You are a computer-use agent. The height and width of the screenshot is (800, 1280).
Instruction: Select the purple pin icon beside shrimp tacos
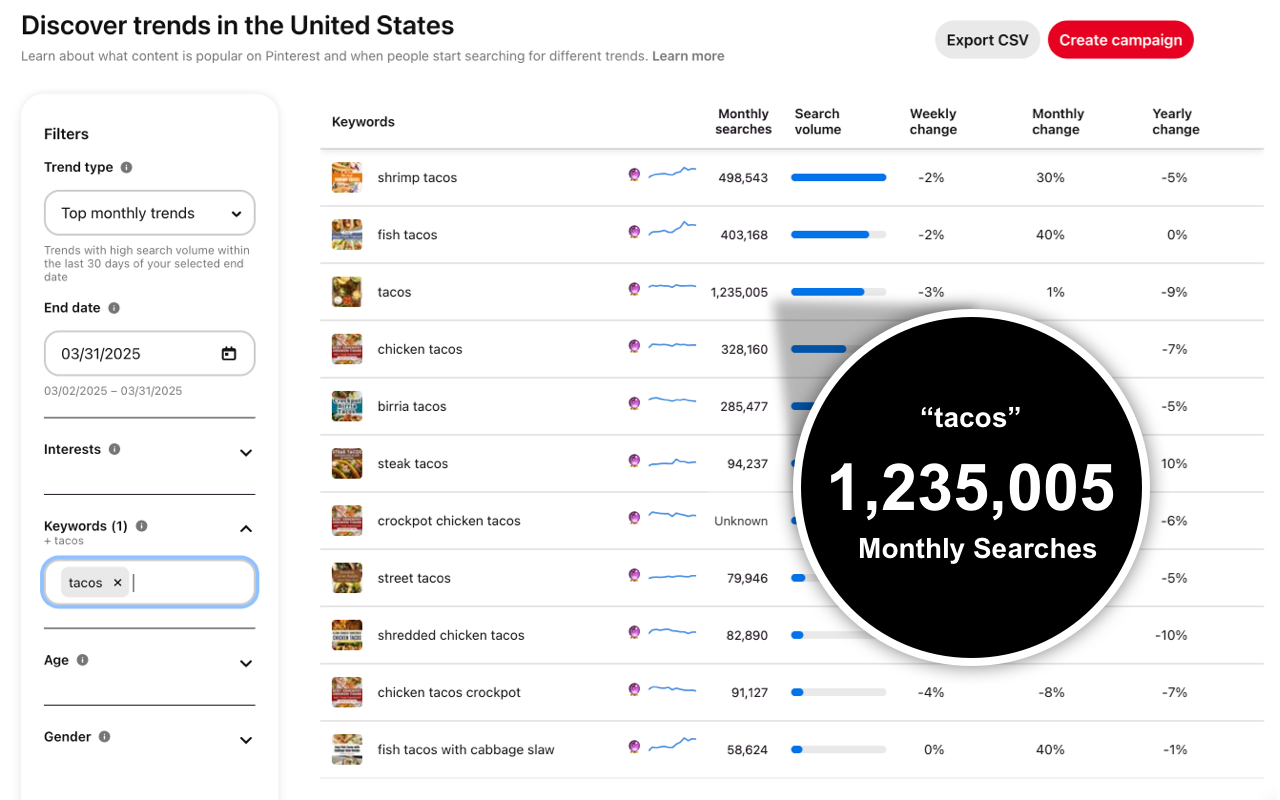tap(634, 177)
